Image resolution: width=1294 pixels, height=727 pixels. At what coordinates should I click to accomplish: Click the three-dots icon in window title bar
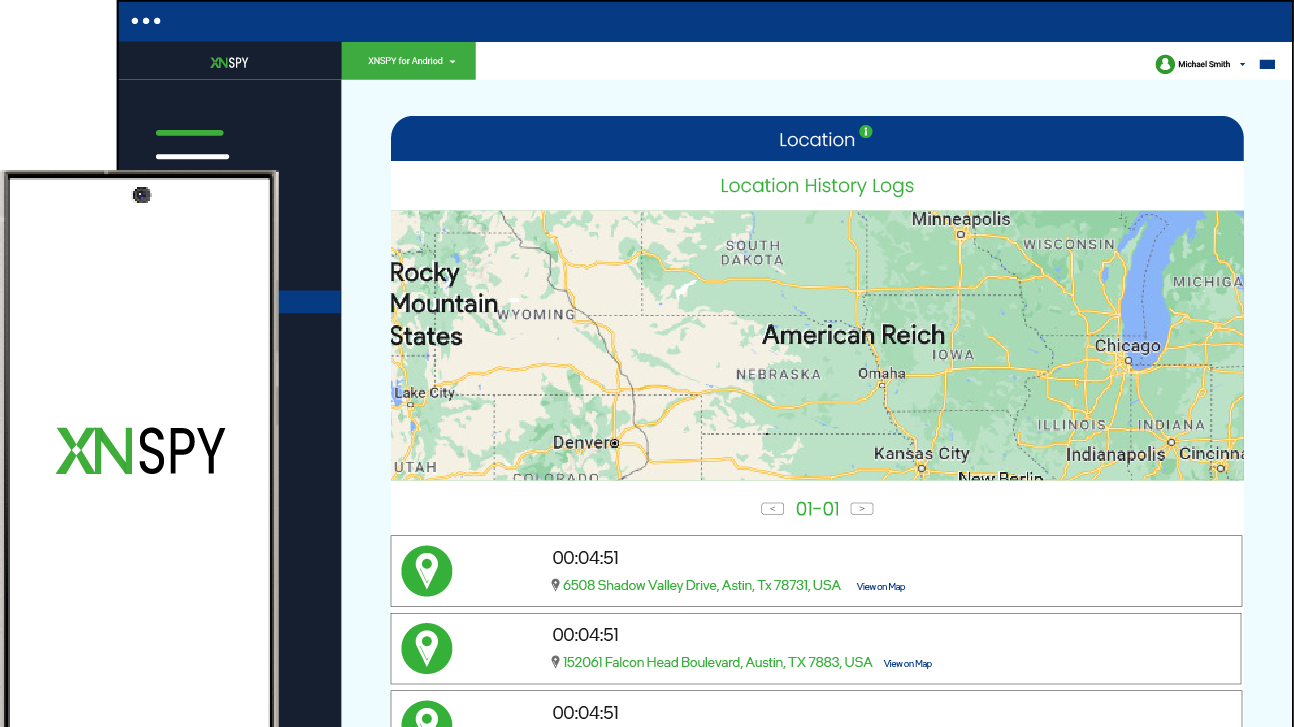pyautogui.click(x=146, y=21)
